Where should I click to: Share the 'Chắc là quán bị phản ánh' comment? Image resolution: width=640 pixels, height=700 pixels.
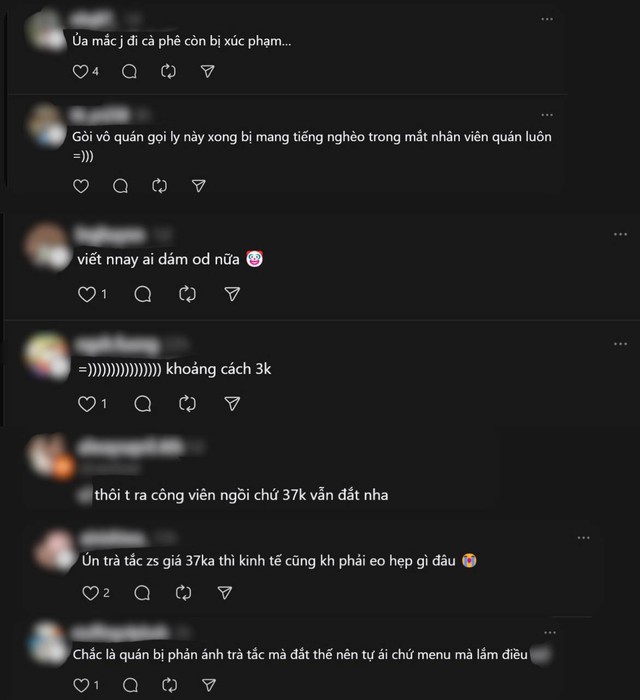point(209,685)
